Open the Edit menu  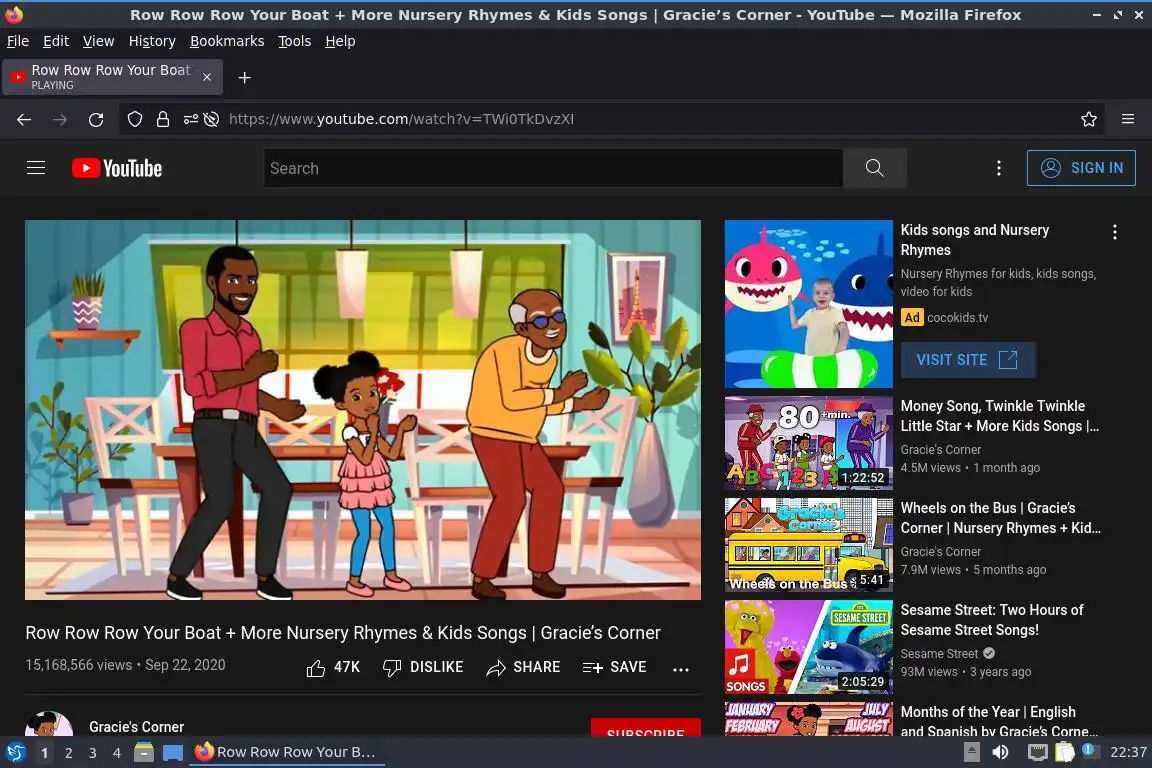[x=56, y=41]
